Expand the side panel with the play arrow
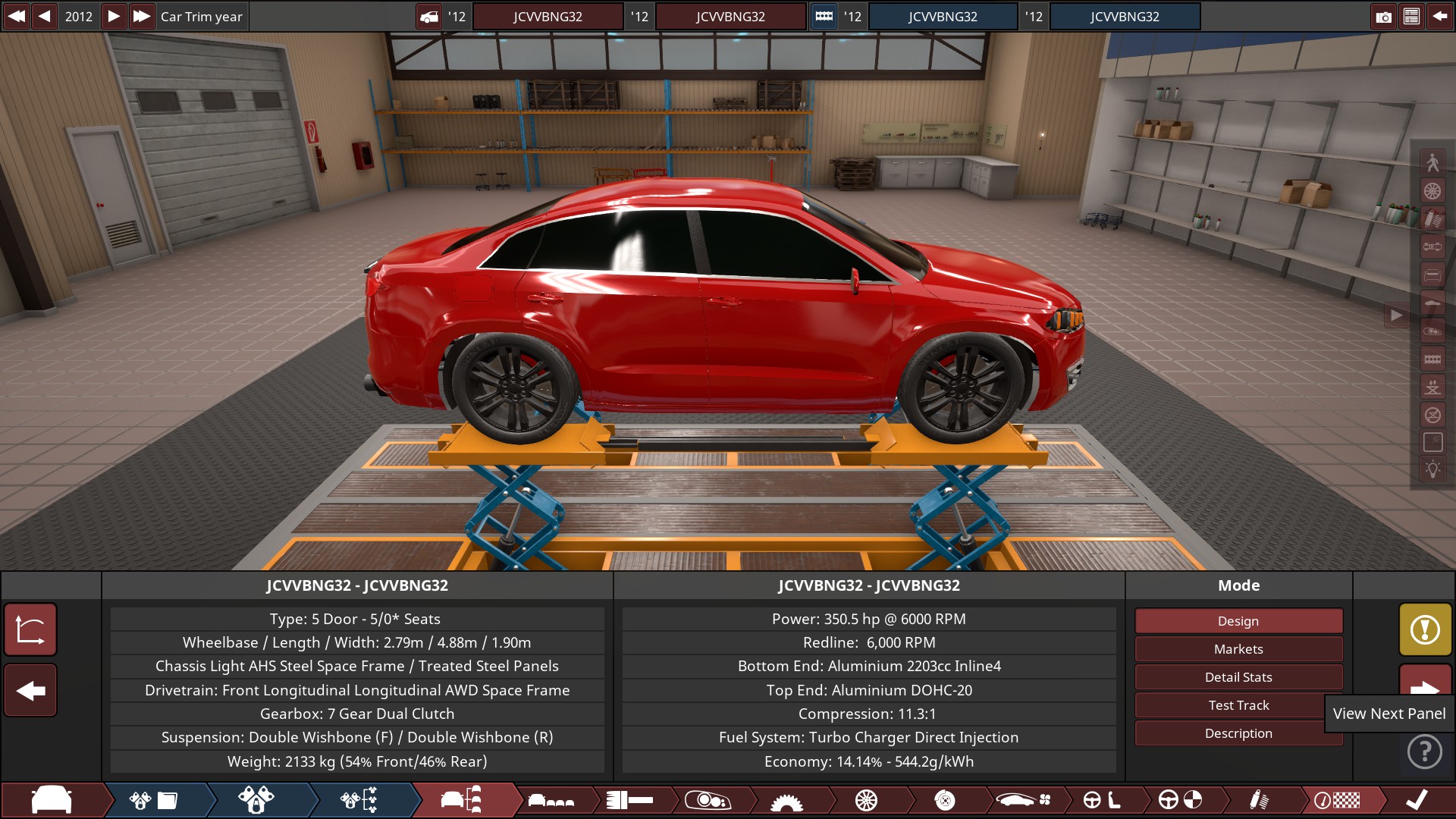The height and width of the screenshot is (819, 1456). pyautogui.click(x=1396, y=315)
